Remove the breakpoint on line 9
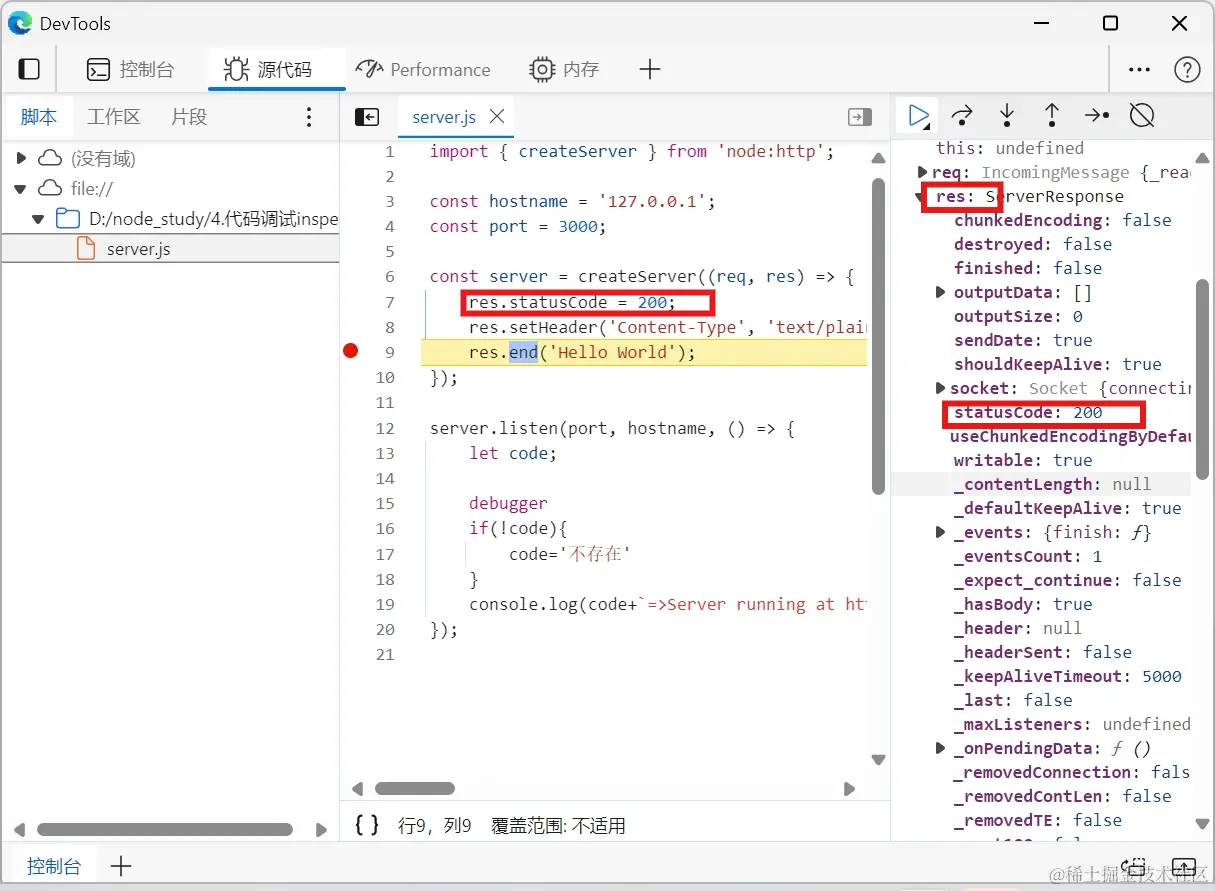The image size is (1215, 891). (x=350, y=351)
